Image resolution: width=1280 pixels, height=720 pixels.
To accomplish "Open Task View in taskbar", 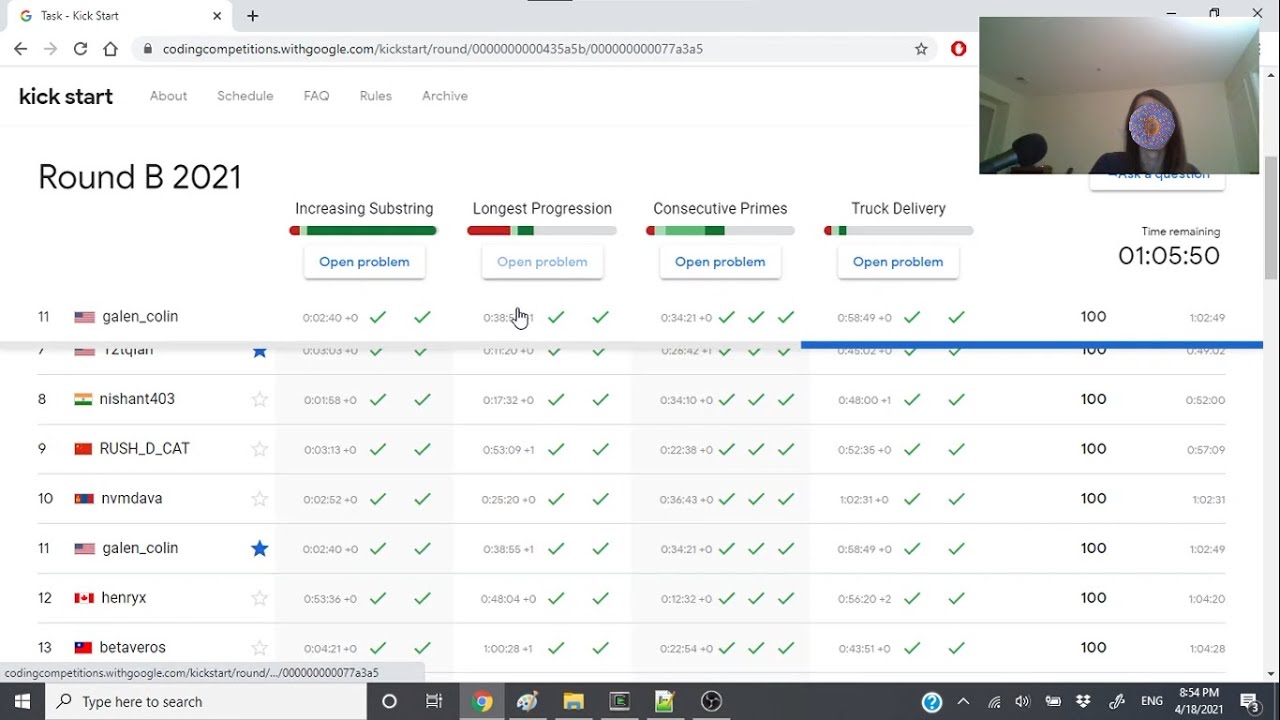I will point(434,701).
